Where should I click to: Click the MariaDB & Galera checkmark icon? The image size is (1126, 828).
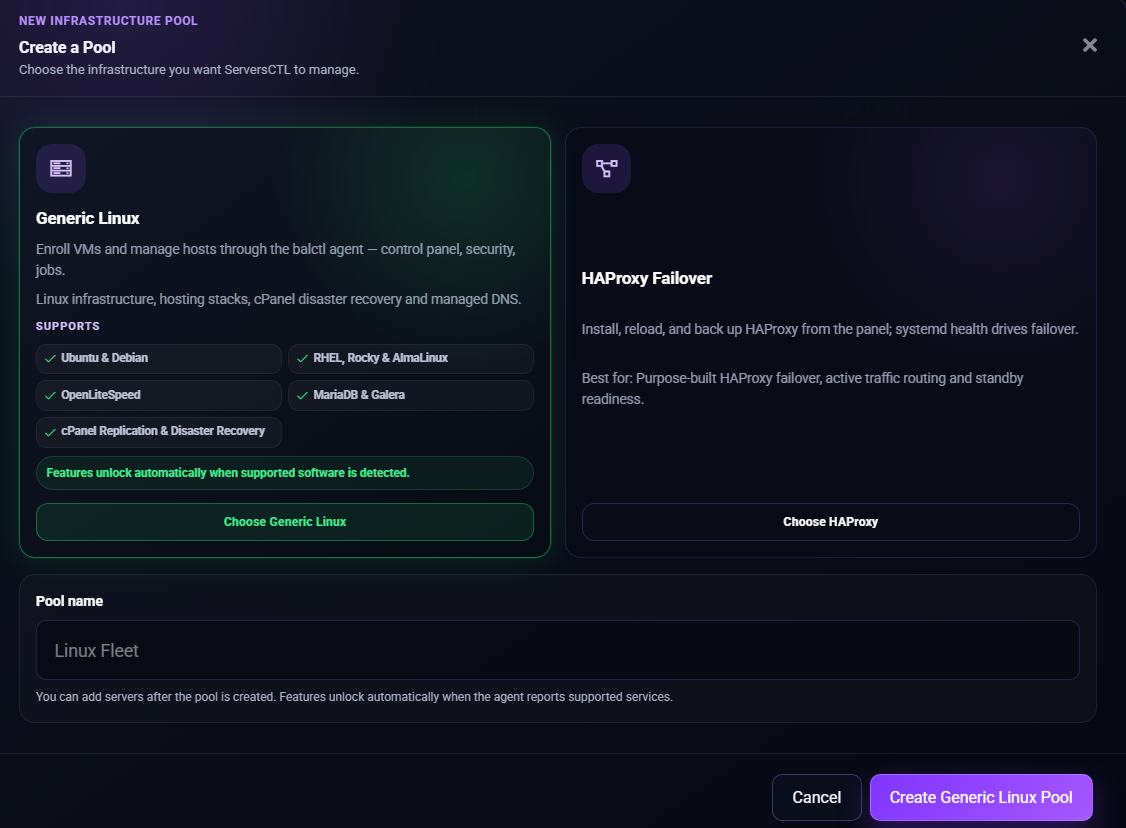[302, 396]
